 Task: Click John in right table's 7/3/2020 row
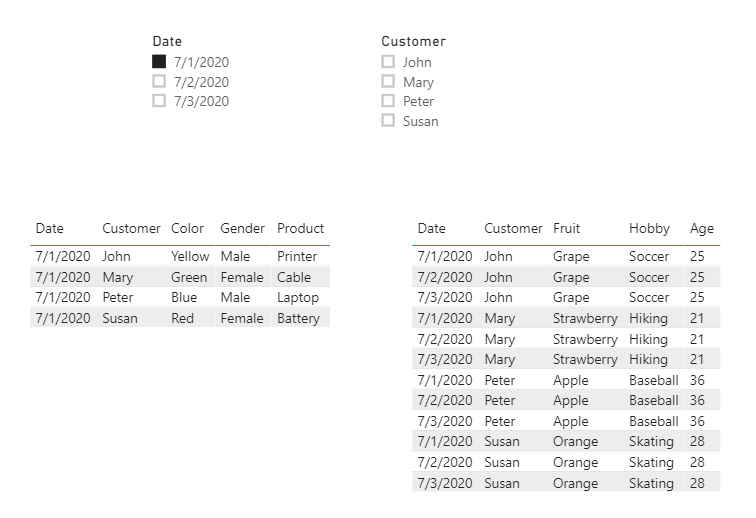click(x=498, y=297)
